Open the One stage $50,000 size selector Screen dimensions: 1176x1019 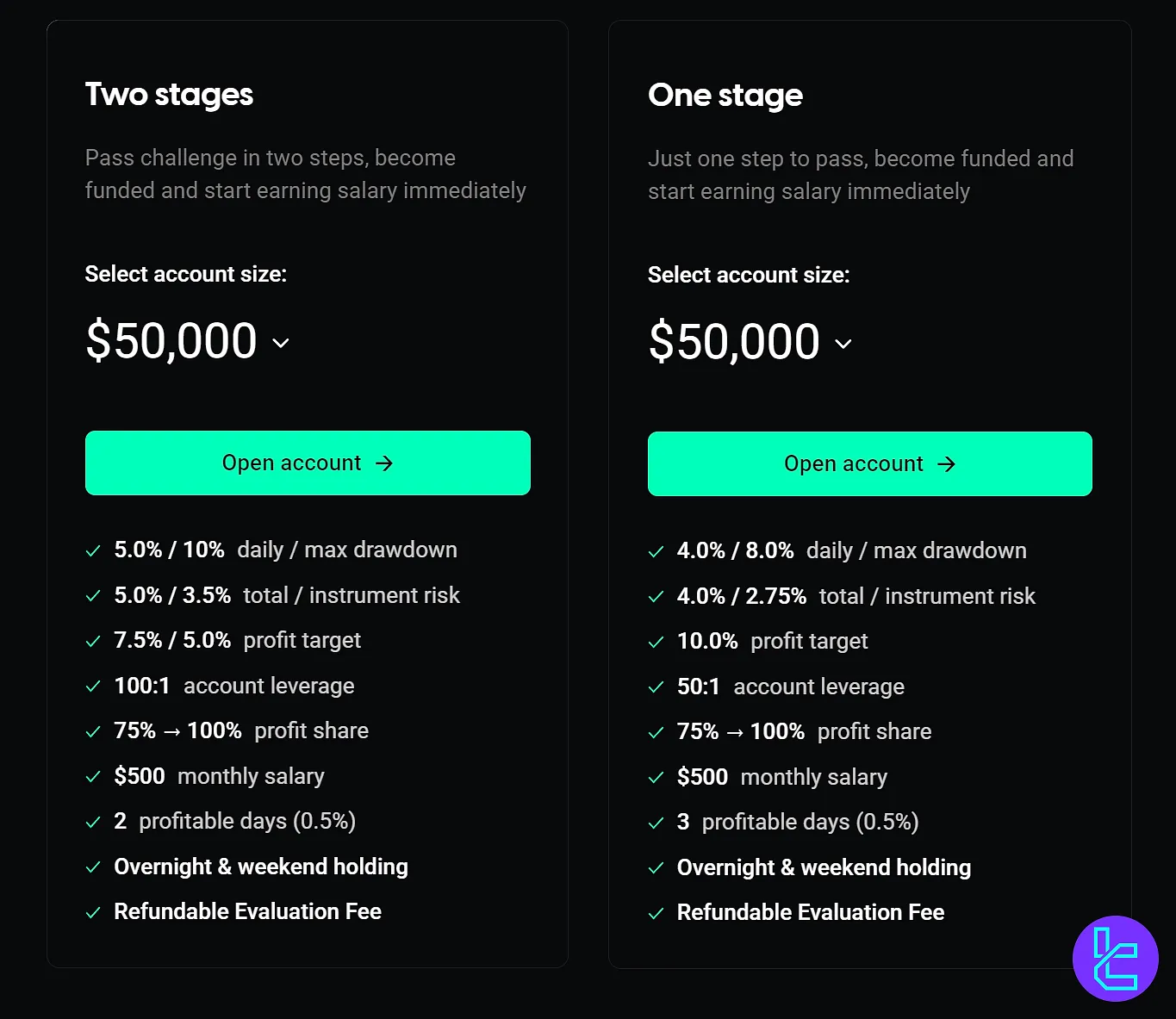(734, 341)
